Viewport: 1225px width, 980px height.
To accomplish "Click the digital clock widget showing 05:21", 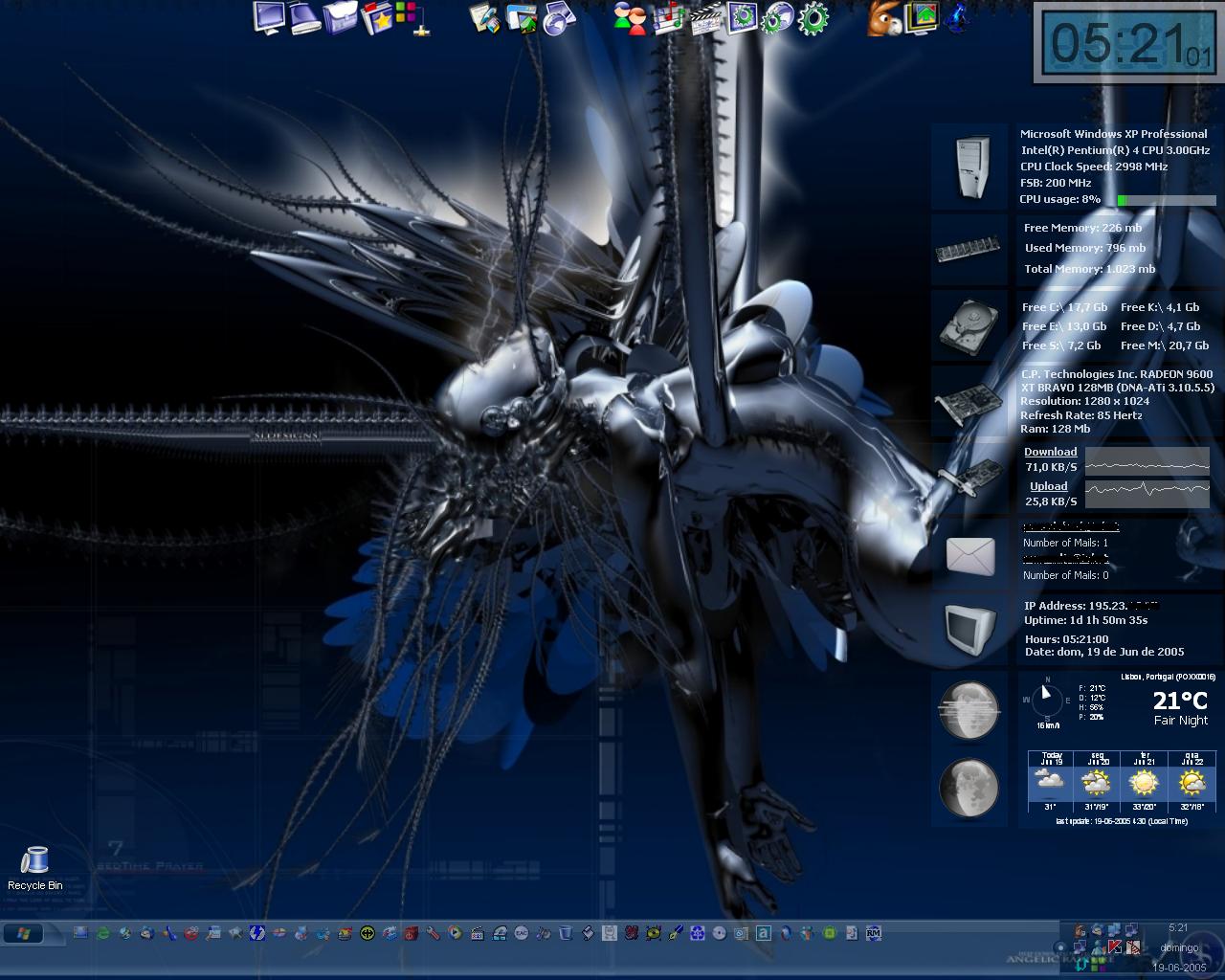I will click(x=1128, y=44).
